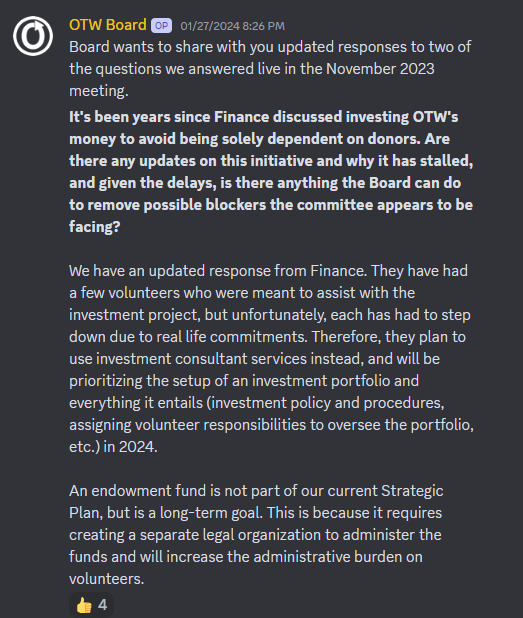Click the bold question about Finance investing

click(271, 172)
